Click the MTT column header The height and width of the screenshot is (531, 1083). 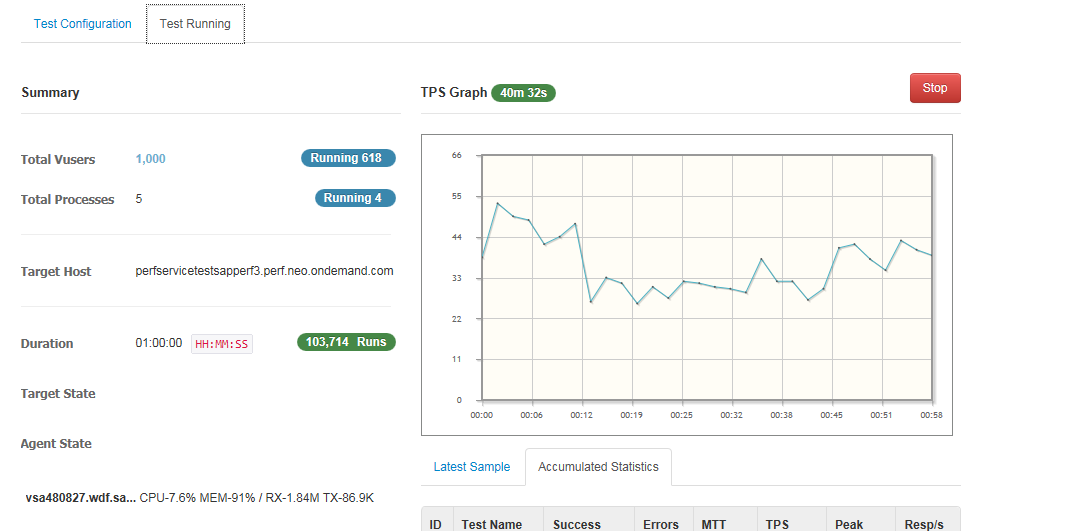[x=714, y=524]
